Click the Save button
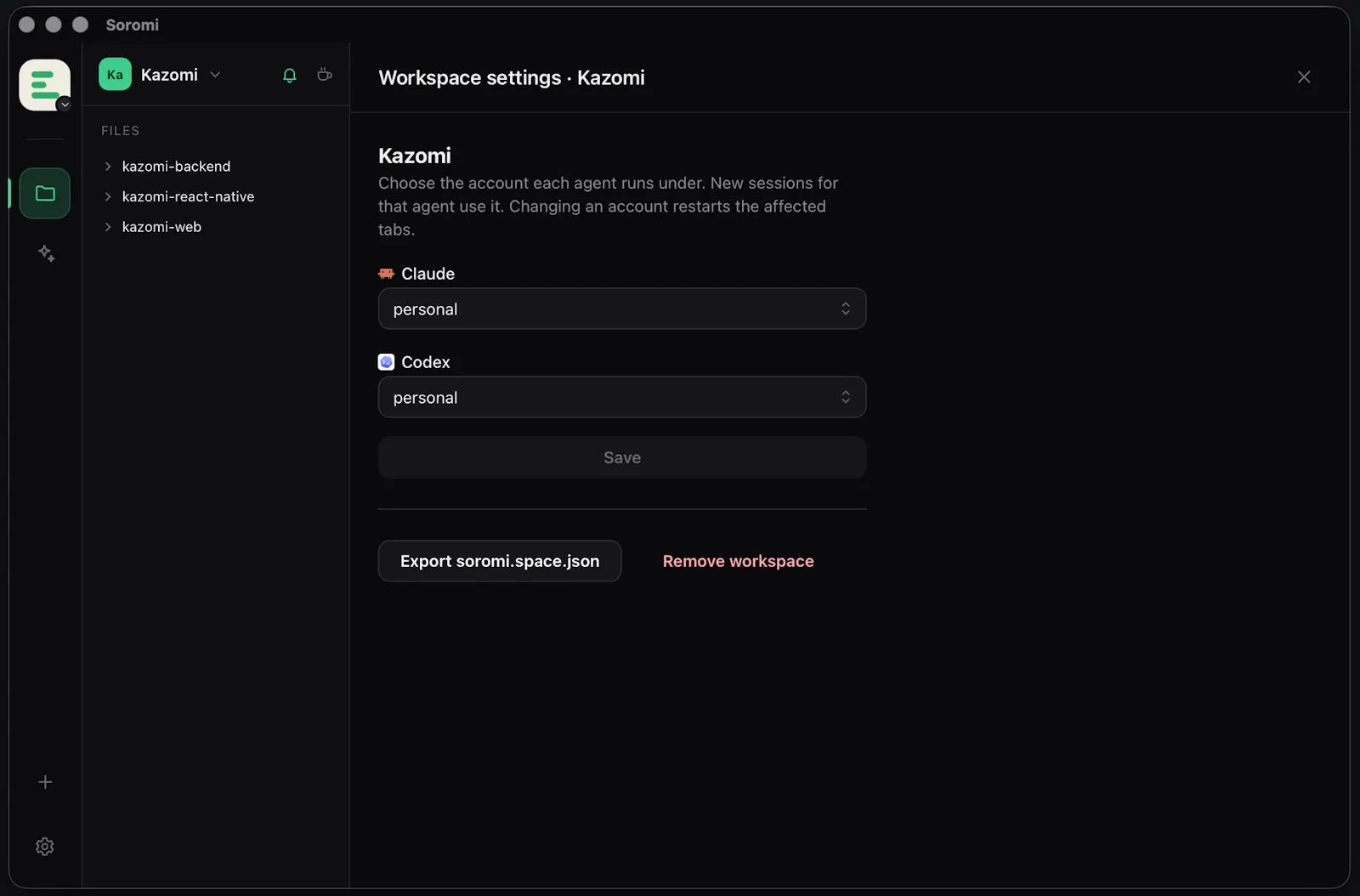Viewport: 1360px width, 896px height. point(622,457)
